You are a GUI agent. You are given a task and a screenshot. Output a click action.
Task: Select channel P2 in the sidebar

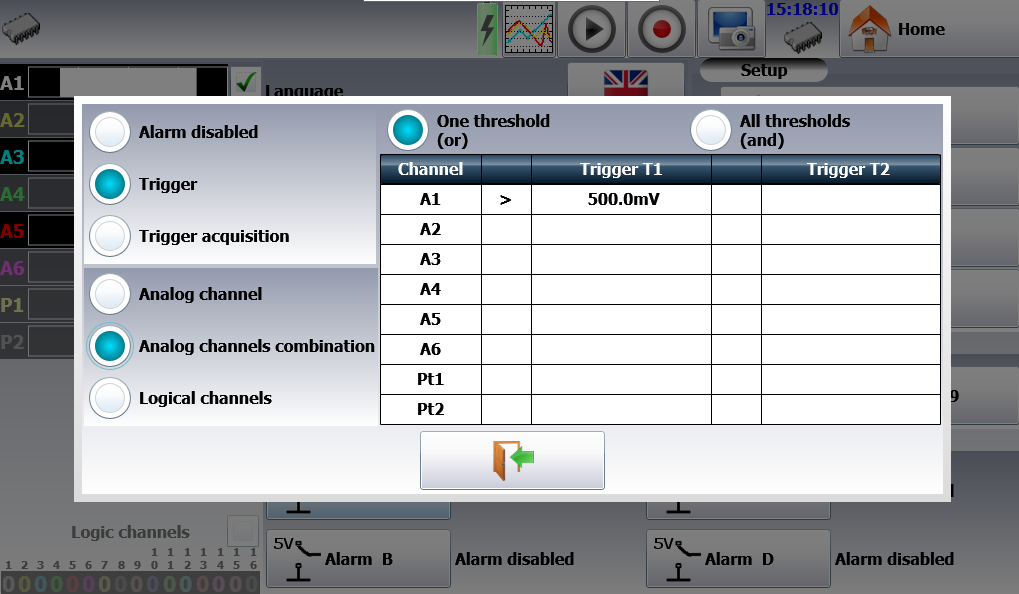point(13,342)
